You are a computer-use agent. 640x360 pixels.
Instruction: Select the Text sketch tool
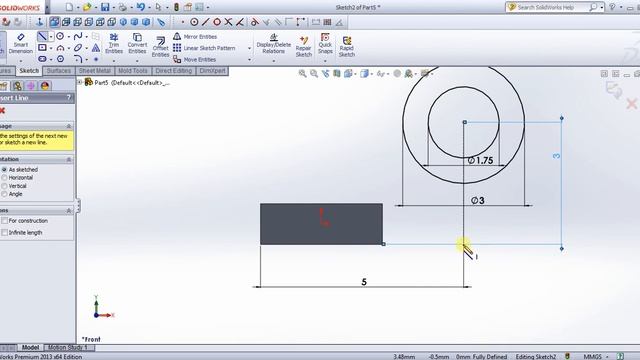[96, 48]
